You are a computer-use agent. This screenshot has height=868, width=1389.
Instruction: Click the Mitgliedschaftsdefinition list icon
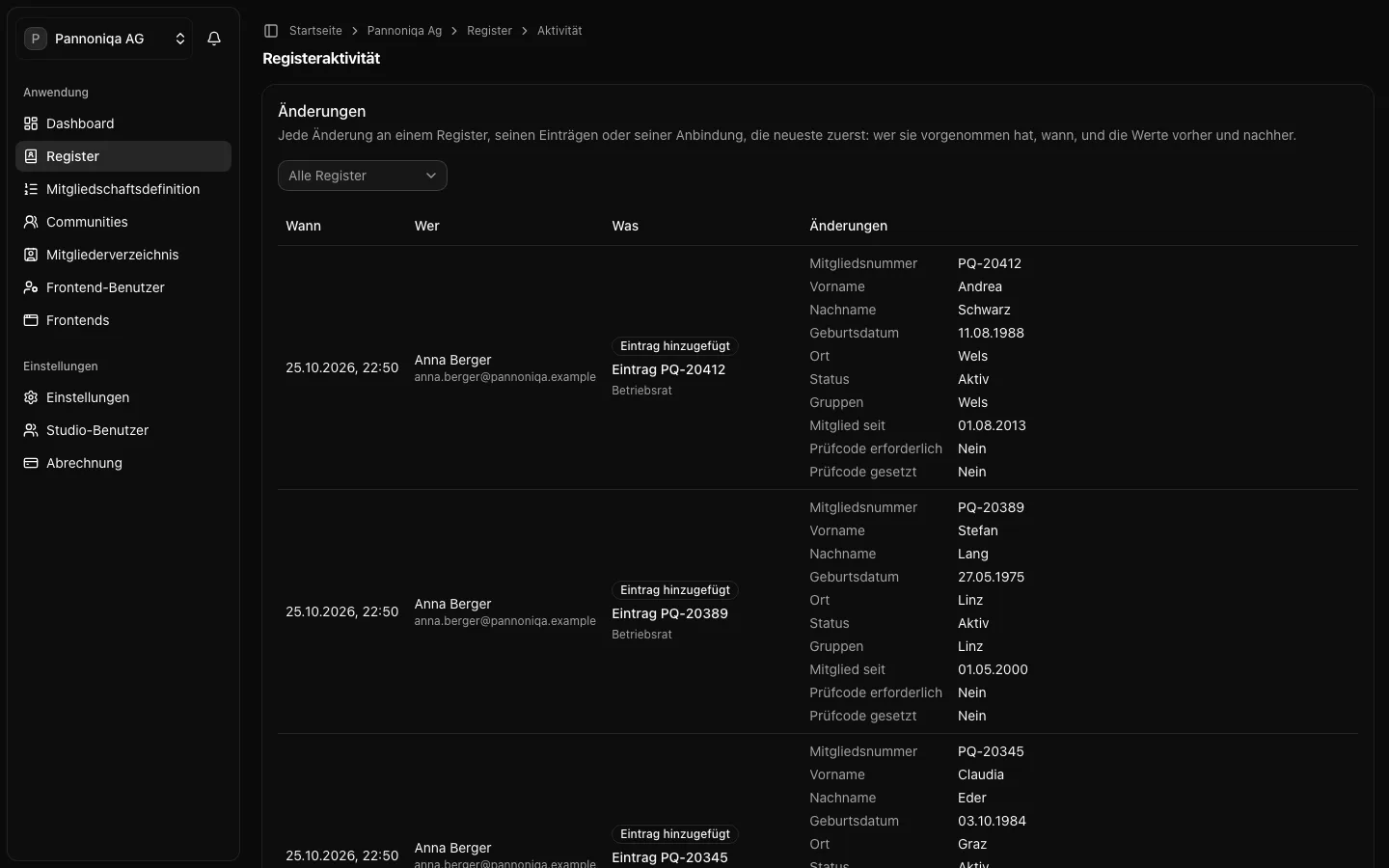click(x=31, y=189)
